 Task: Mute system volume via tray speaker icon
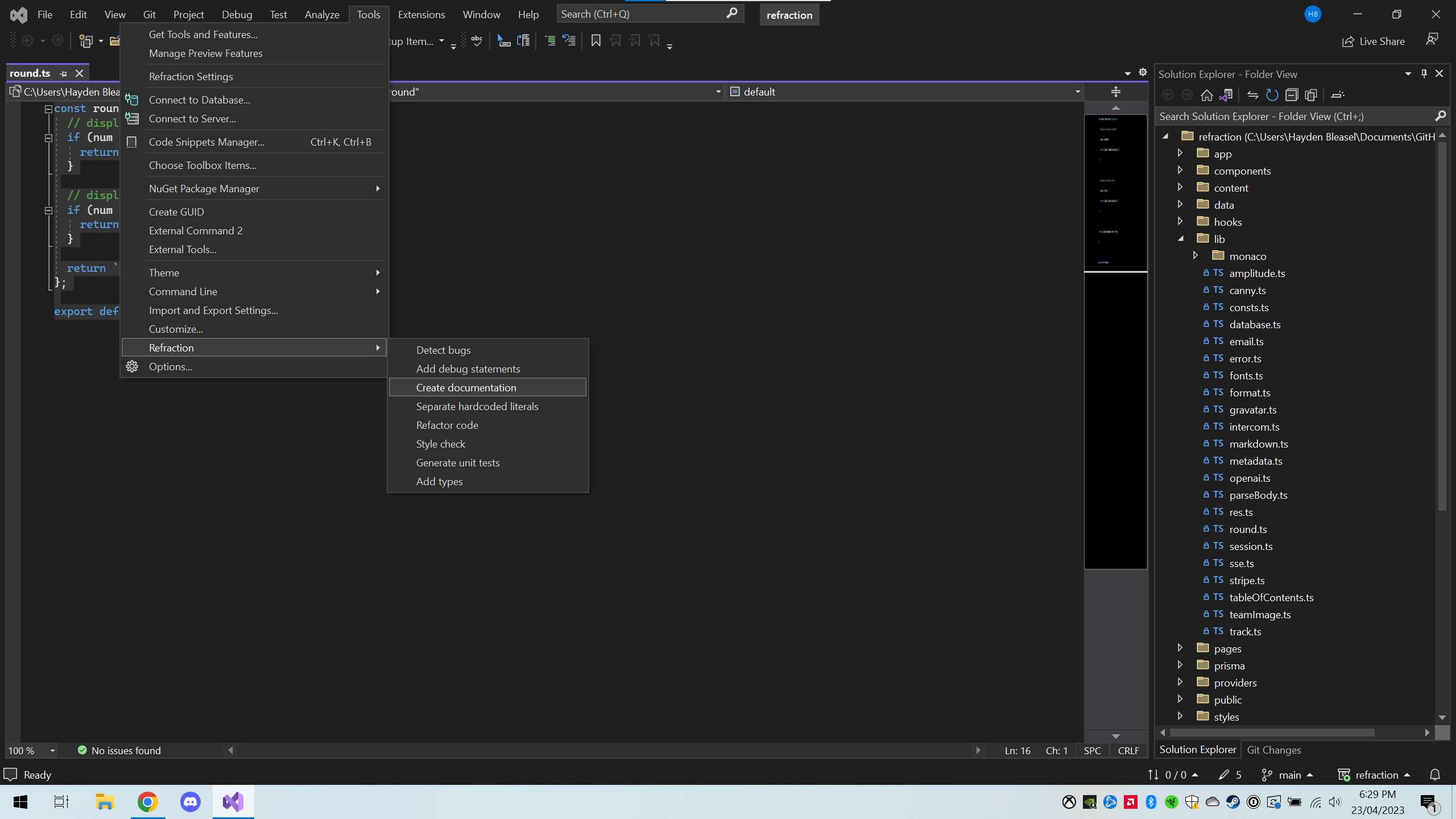pyautogui.click(x=1334, y=802)
